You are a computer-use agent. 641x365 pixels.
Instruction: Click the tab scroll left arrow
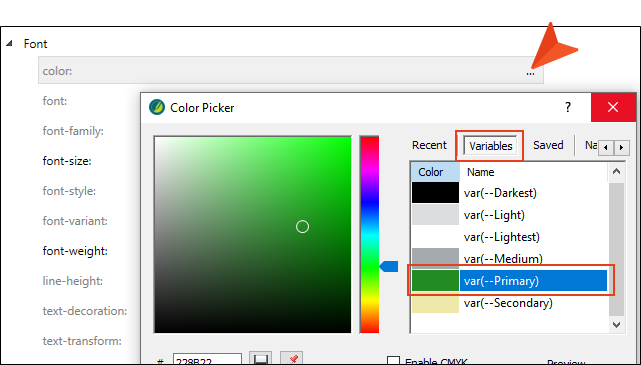pyautogui.click(x=606, y=148)
